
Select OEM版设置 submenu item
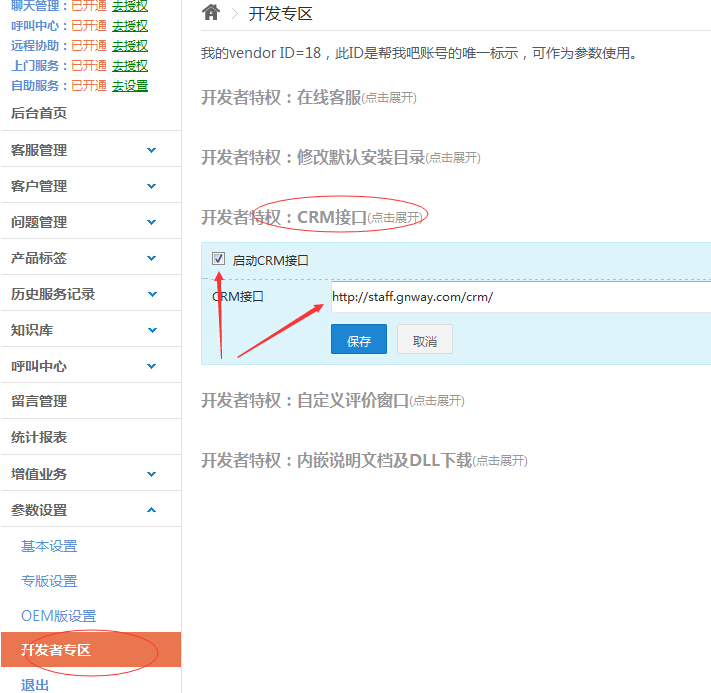click(59, 616)
